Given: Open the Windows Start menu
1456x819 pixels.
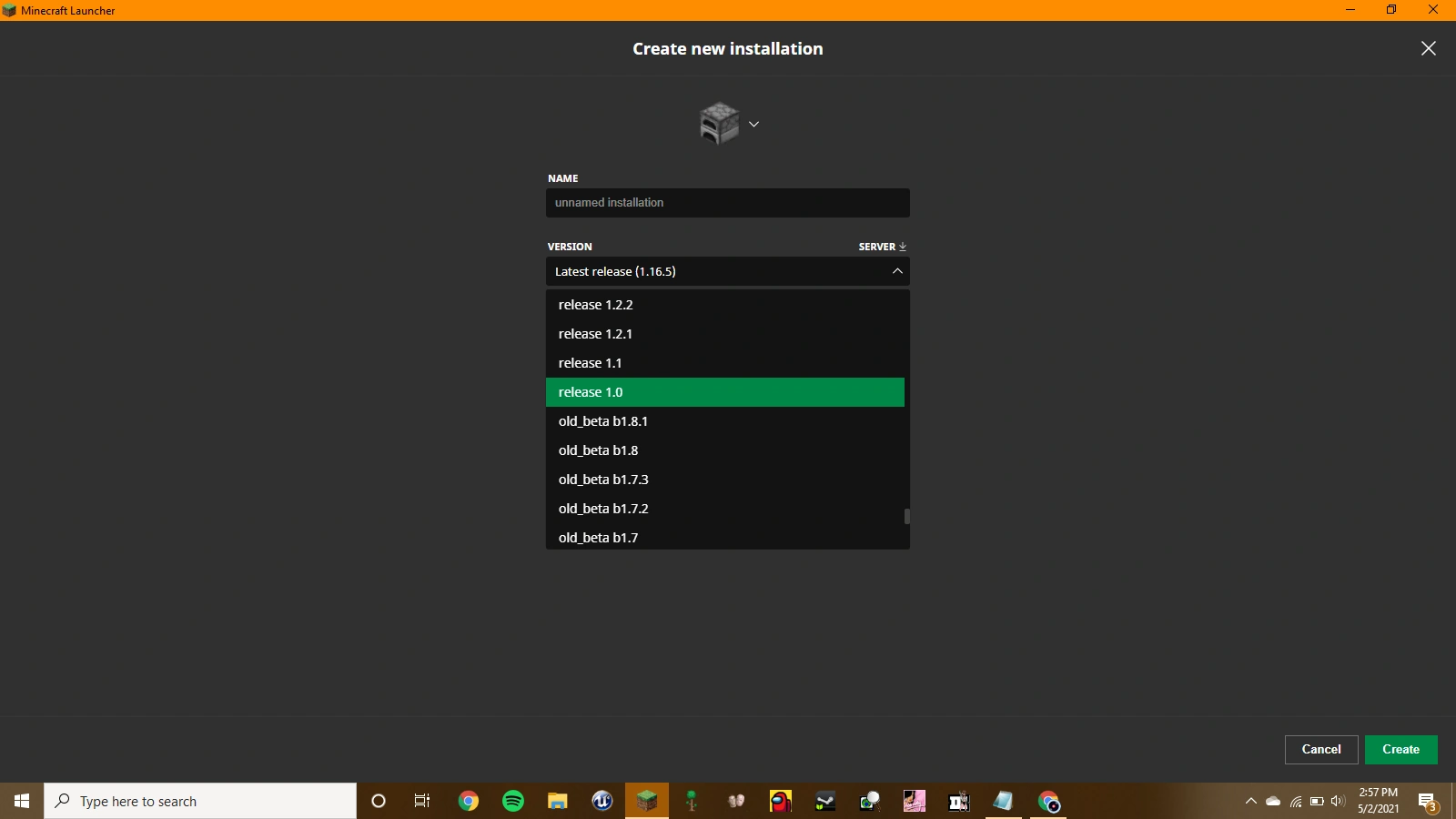Looking at the screenshot, I should tap(22, 801).
